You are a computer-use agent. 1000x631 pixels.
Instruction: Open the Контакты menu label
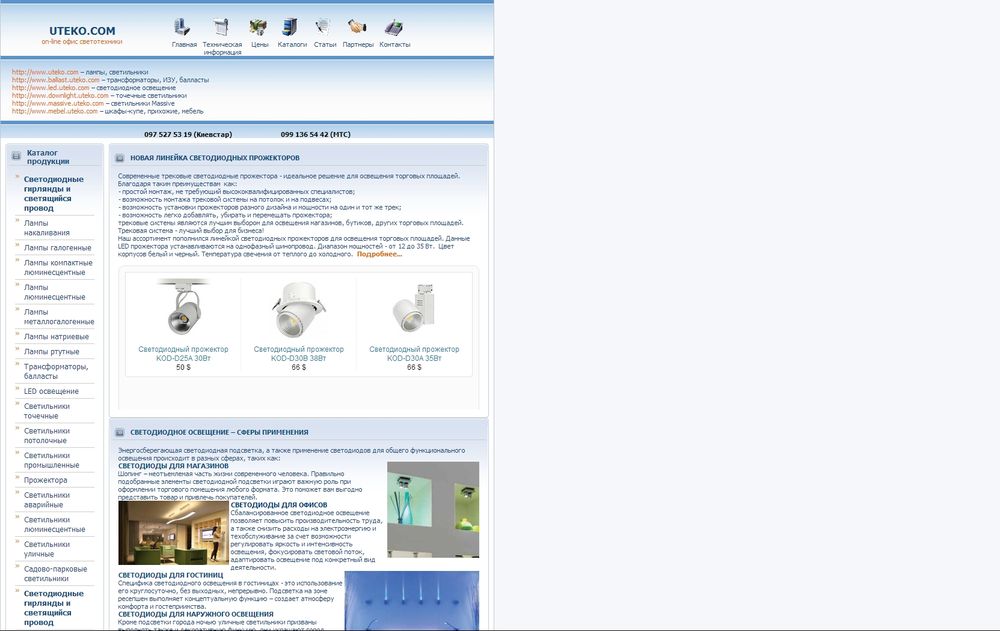[x=395, y=45]
